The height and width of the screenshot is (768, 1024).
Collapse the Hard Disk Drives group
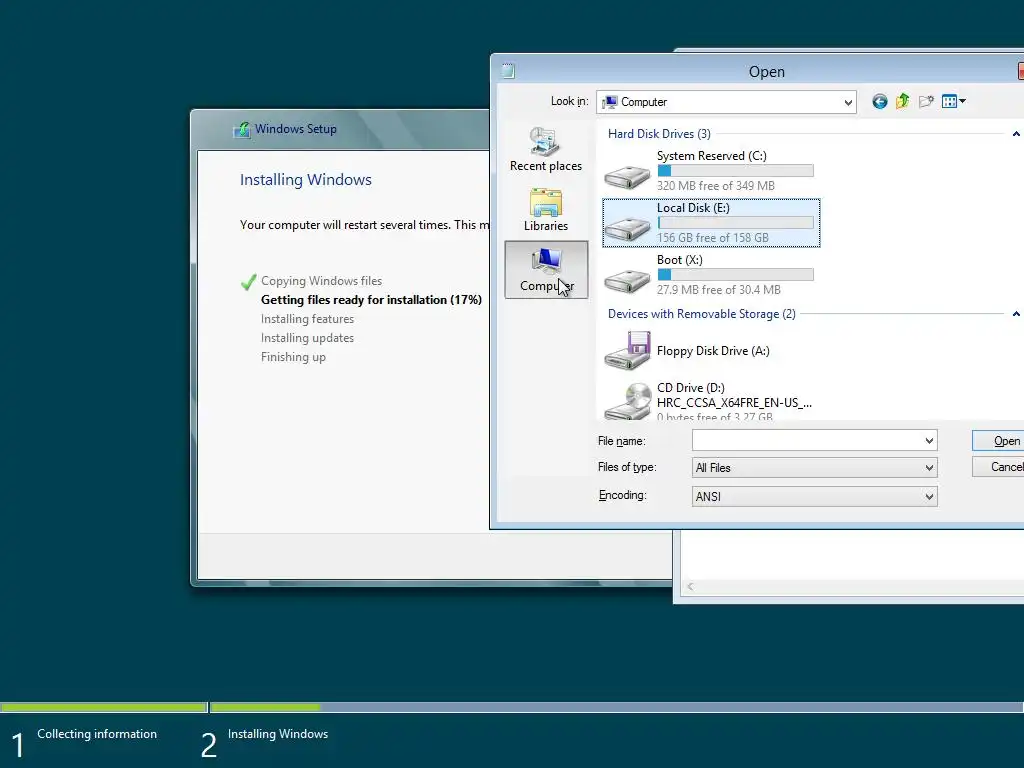coord(1016,134)
